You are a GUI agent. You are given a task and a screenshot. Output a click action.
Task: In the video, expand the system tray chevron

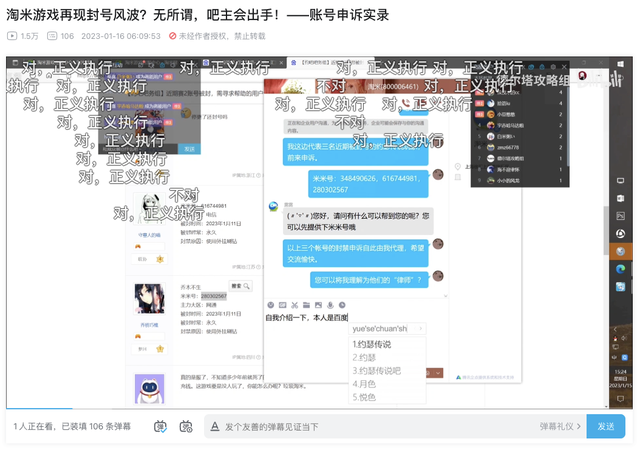tap(616, 329)
